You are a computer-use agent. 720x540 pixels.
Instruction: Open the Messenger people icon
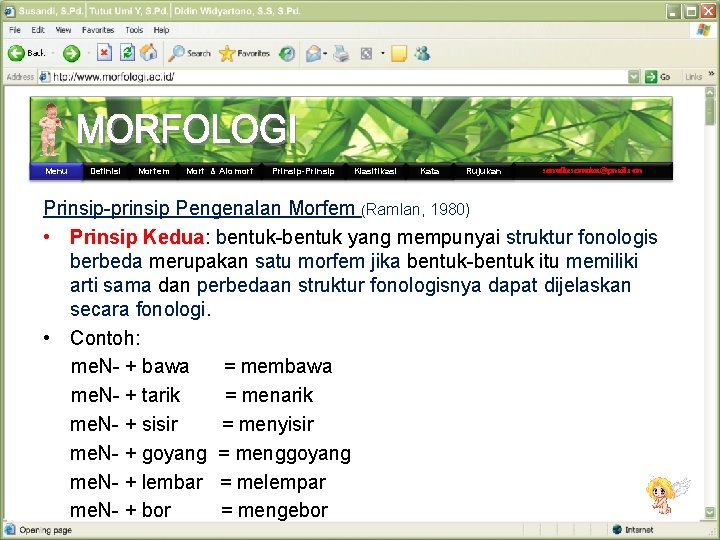[422, 53]
